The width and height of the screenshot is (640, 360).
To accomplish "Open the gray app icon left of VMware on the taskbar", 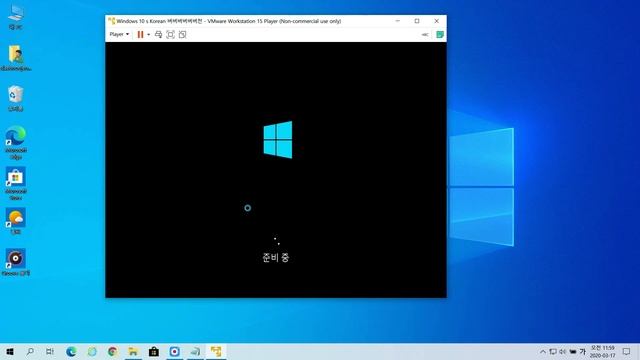I will pyautogui.click(x=195, y=351).
